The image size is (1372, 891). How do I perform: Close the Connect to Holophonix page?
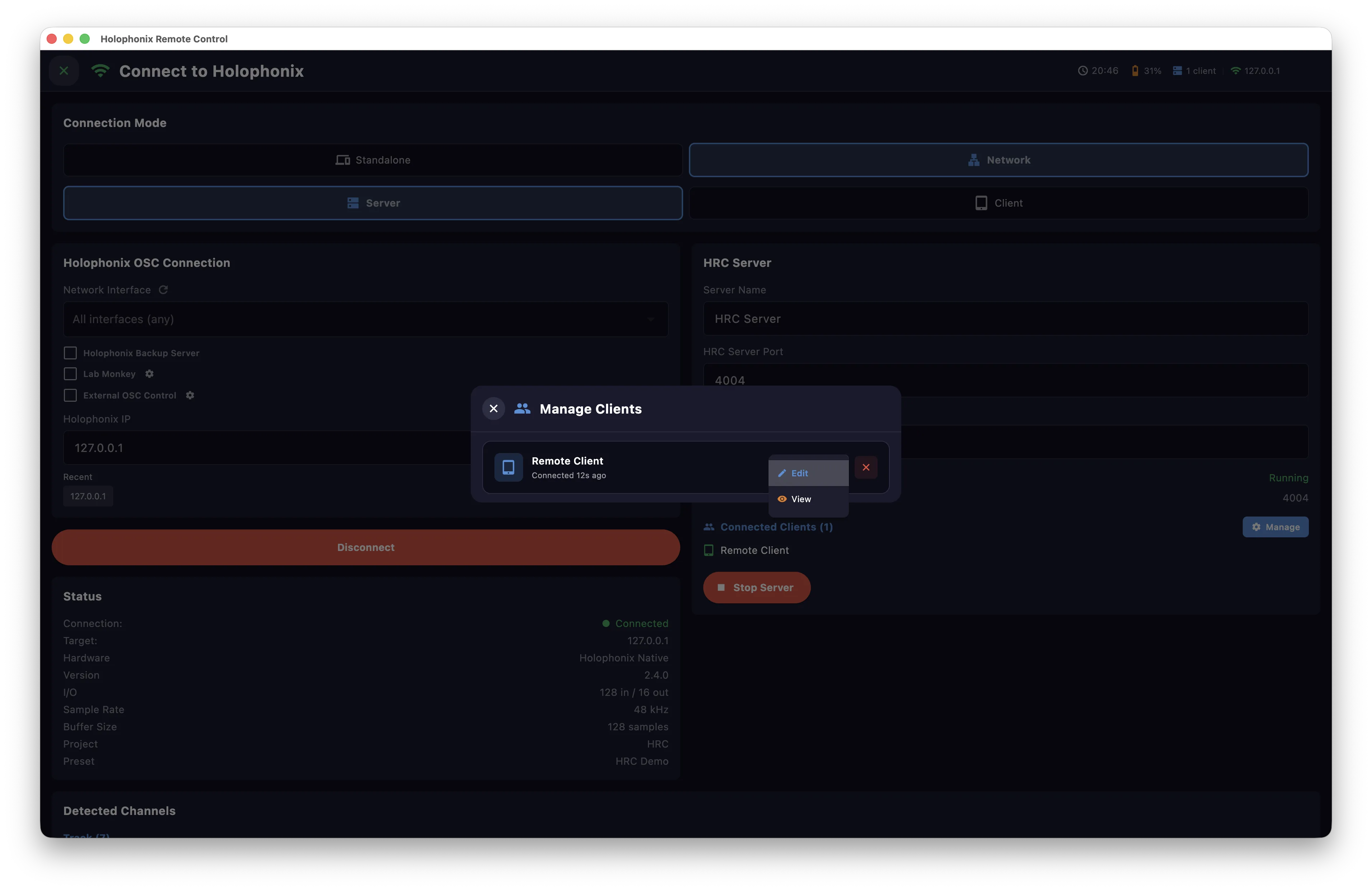coord(64,71)
